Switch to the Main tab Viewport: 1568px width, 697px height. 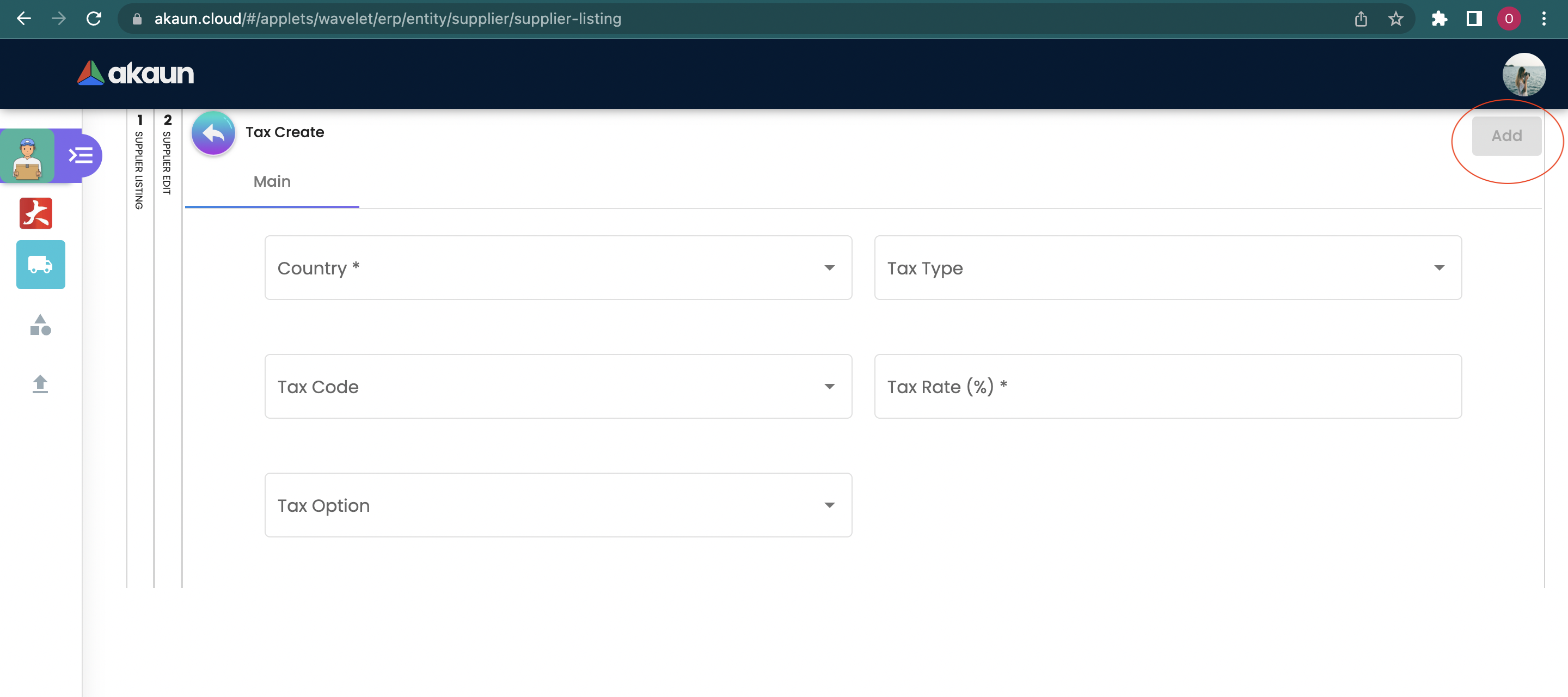[x=272, y=181]
